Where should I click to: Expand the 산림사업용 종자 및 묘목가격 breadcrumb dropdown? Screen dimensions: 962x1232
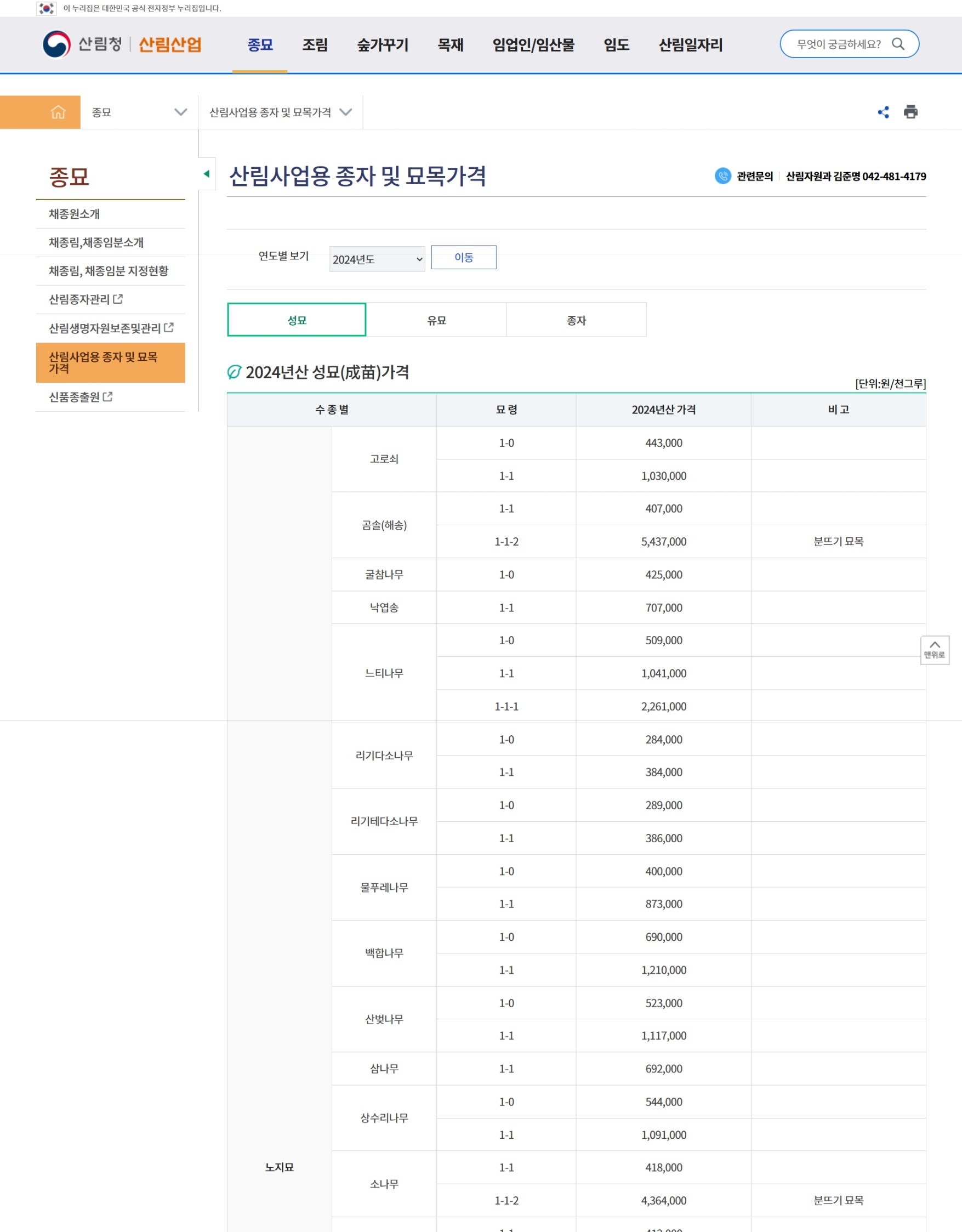click(346, 111)
